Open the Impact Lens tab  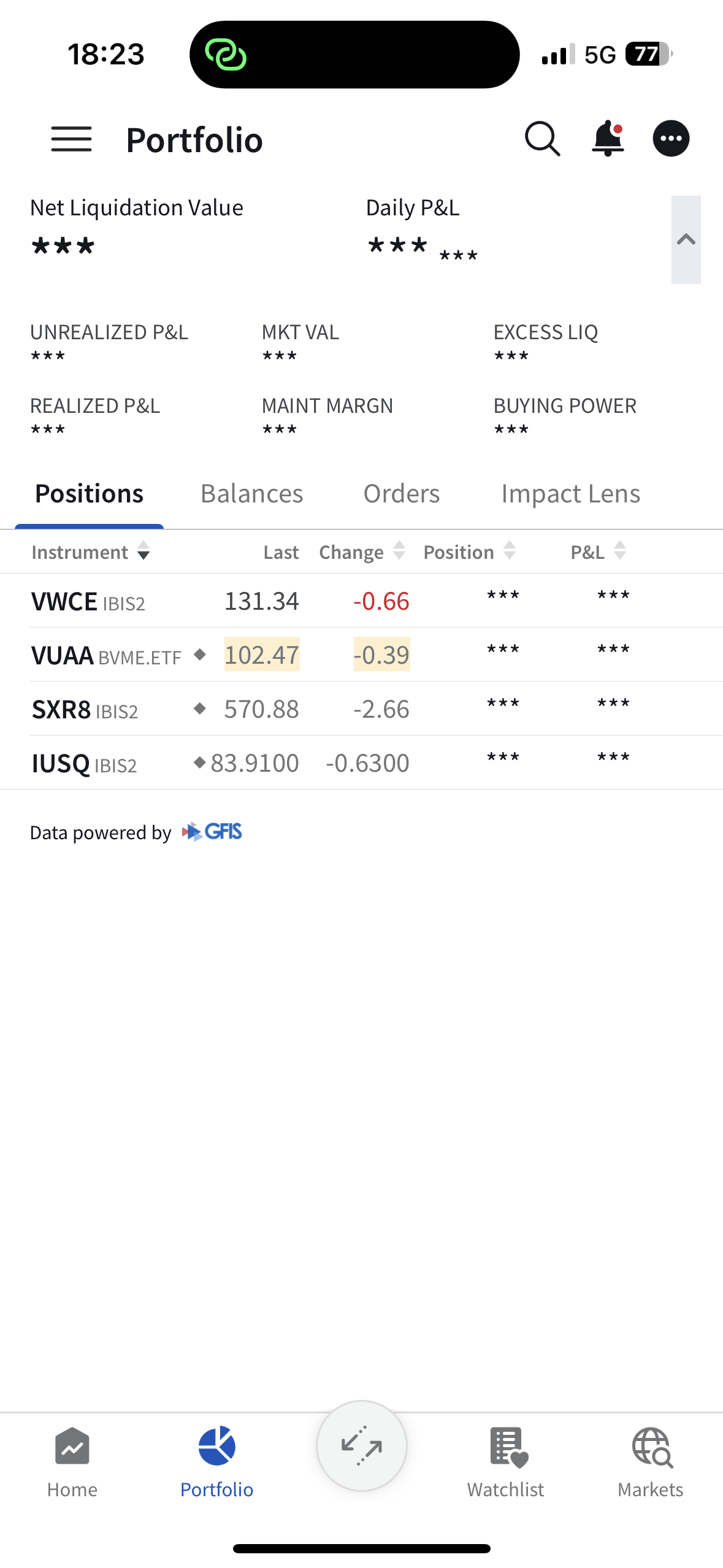click(570, 494)
